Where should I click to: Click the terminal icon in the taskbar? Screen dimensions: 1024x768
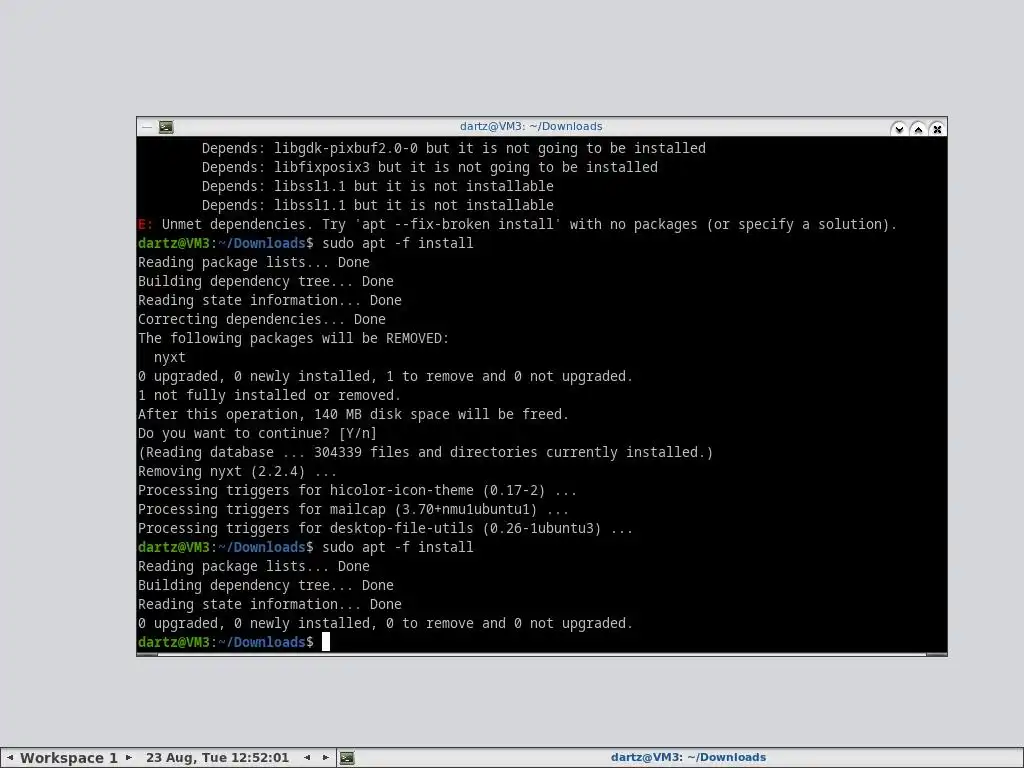[x=347, y=758]
